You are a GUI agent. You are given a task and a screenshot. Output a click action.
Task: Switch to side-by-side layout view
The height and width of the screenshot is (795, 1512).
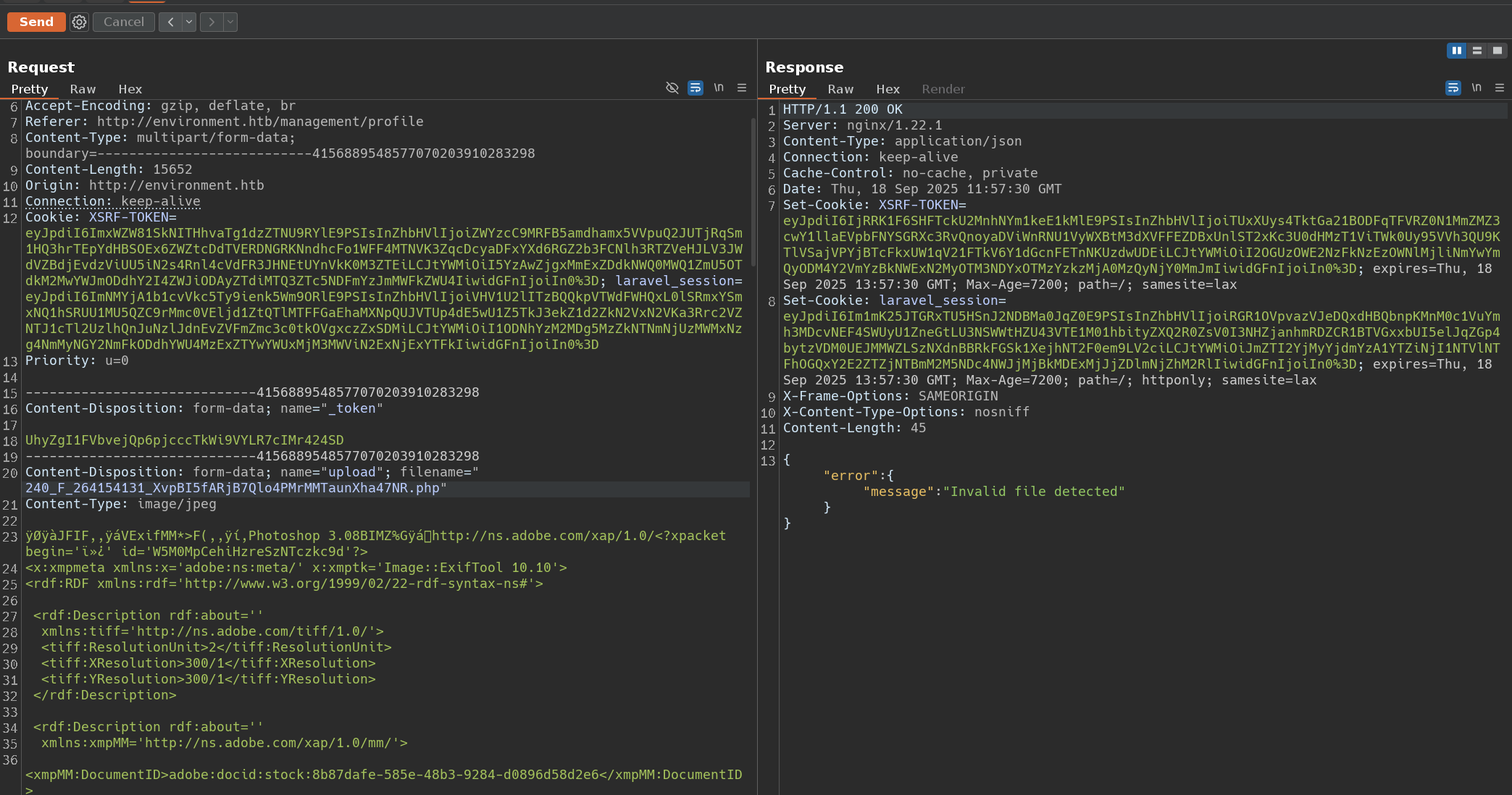1456,50
